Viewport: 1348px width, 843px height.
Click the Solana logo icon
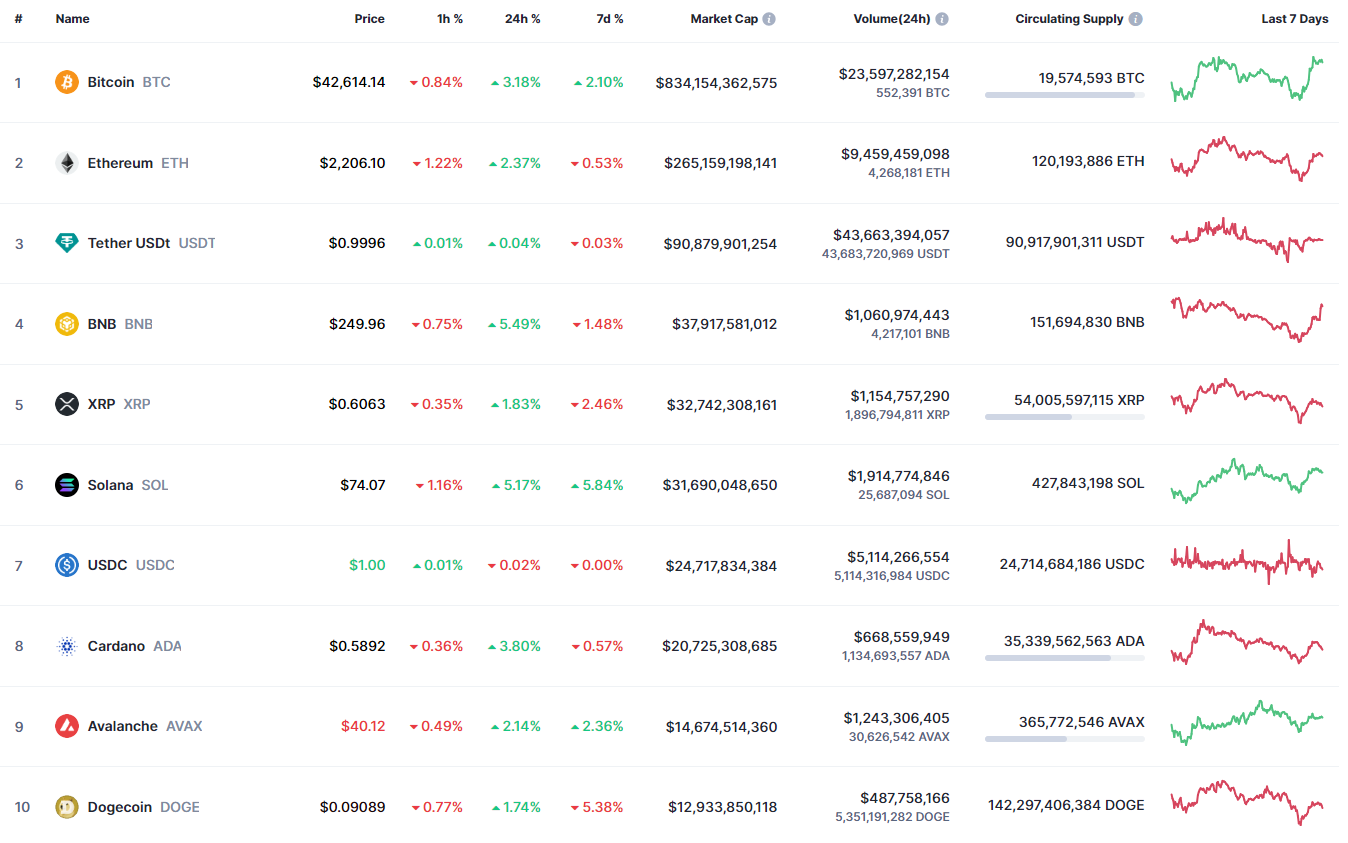67,485
